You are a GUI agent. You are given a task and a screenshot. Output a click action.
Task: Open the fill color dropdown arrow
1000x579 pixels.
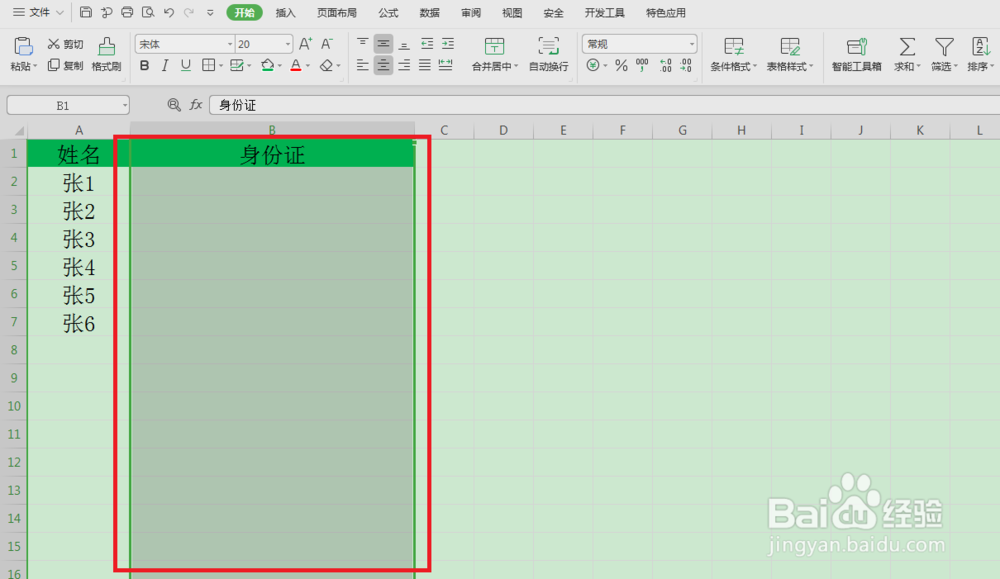point(278,65)
